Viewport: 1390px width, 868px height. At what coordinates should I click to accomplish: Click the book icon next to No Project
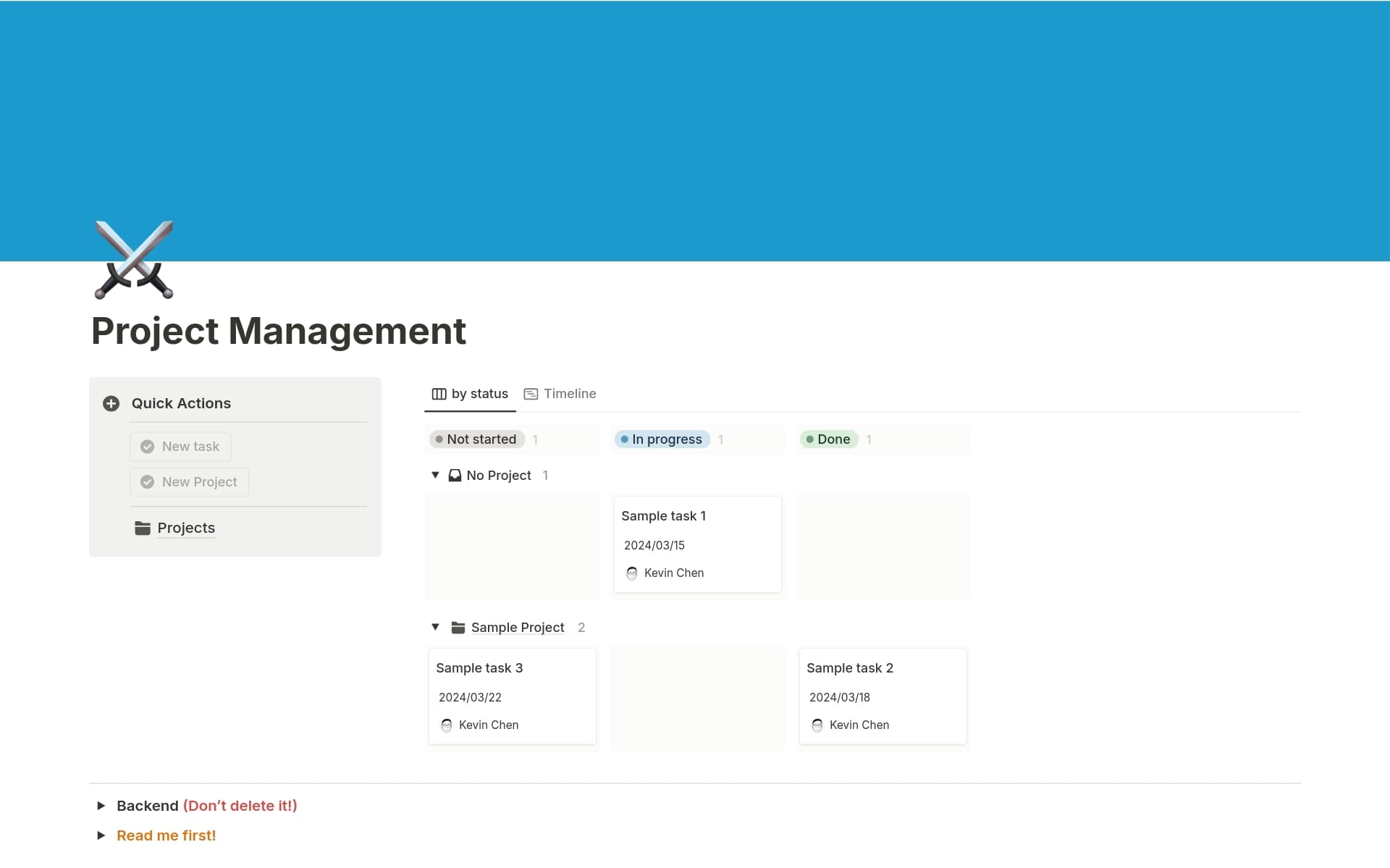tap(455, 475)
